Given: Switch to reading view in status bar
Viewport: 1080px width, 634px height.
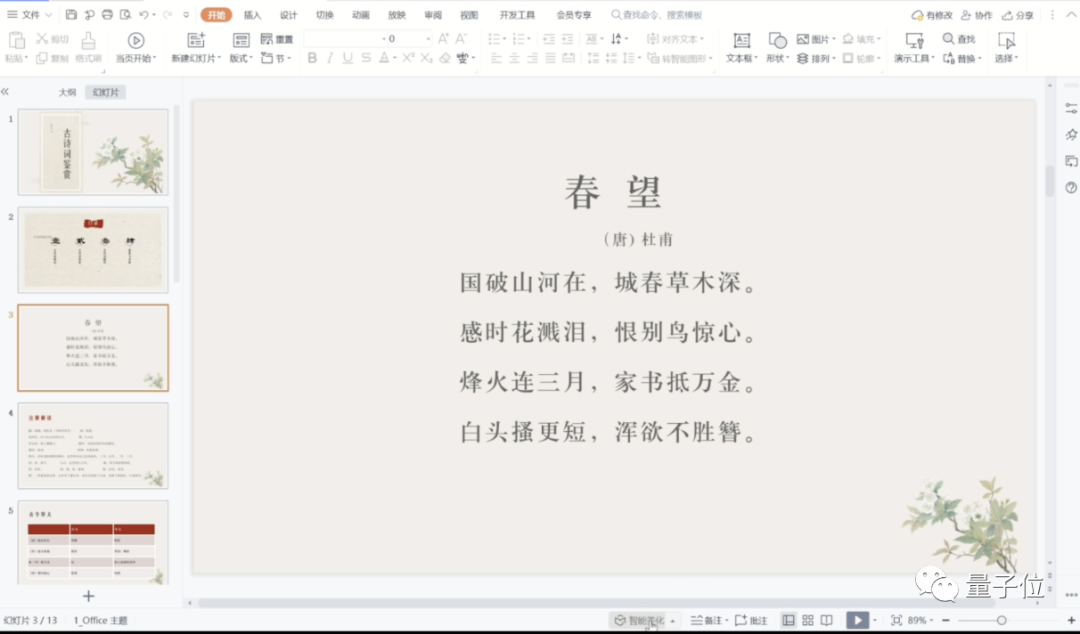Looking at the screenshot, I should 827,620.
